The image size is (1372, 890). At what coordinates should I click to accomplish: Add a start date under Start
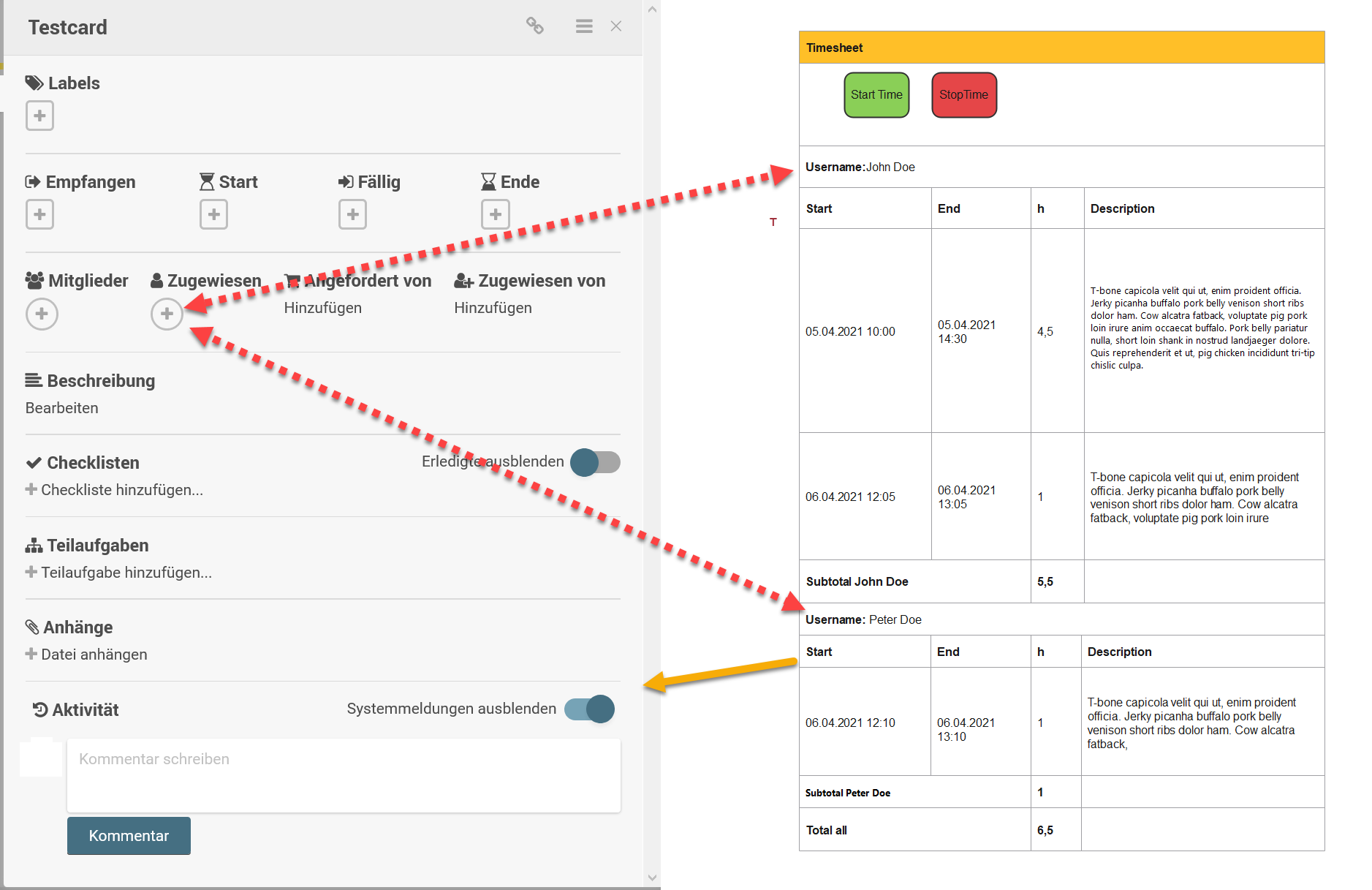(213, 214)
